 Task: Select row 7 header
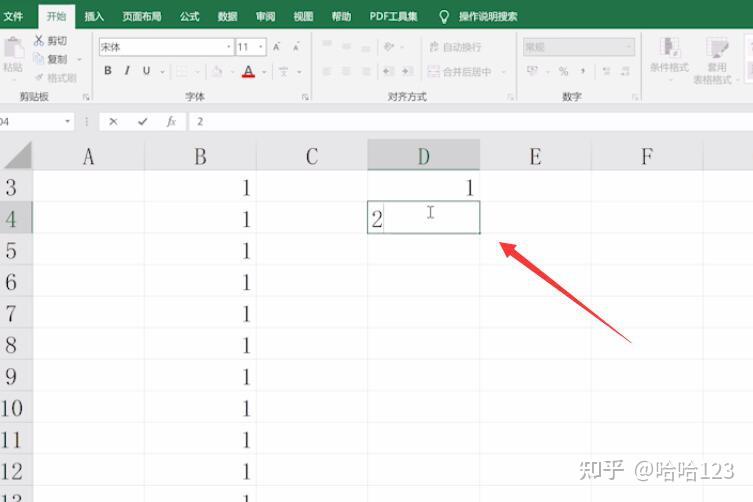click(x=16, y=313)
